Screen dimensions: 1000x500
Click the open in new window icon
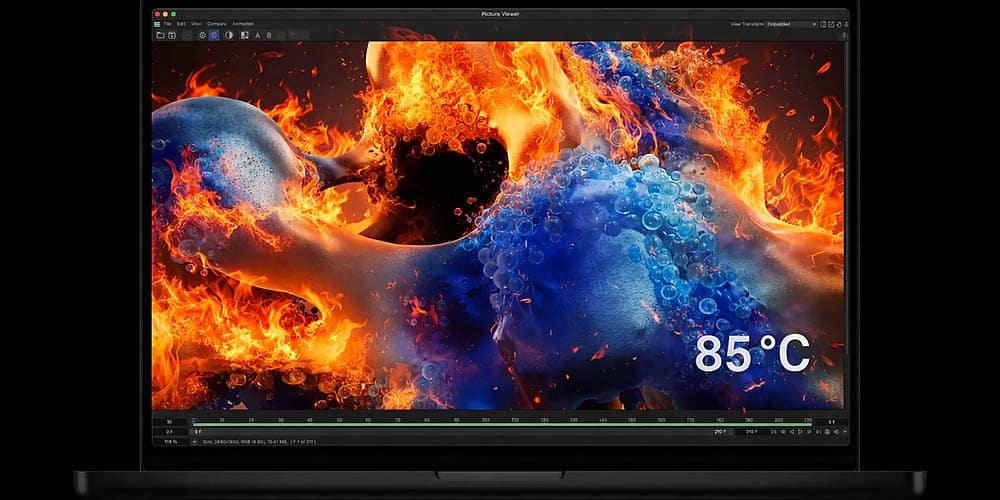tap(832, 24)
